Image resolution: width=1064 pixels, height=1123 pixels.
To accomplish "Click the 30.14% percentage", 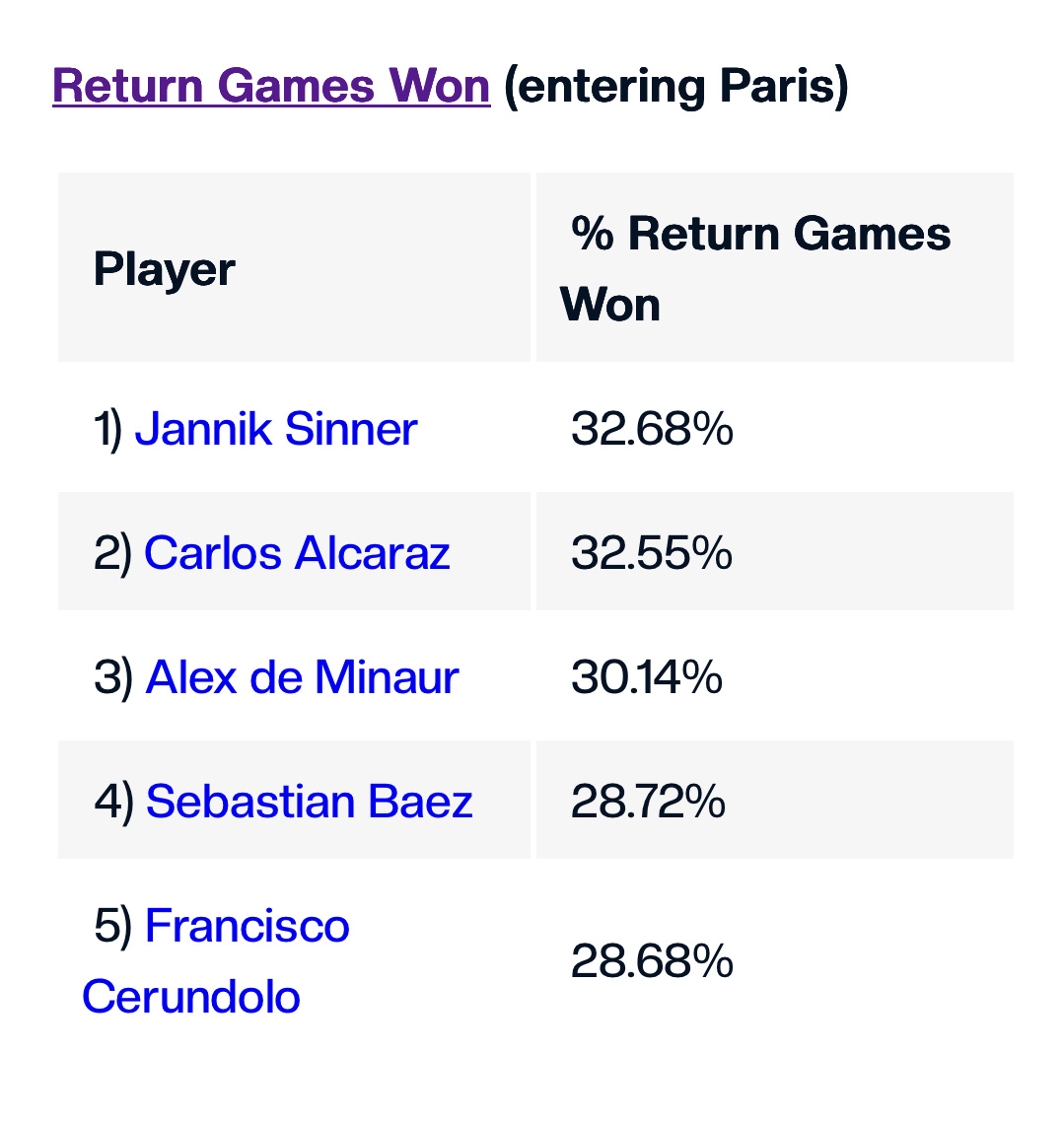I will (x=647, y=677).
